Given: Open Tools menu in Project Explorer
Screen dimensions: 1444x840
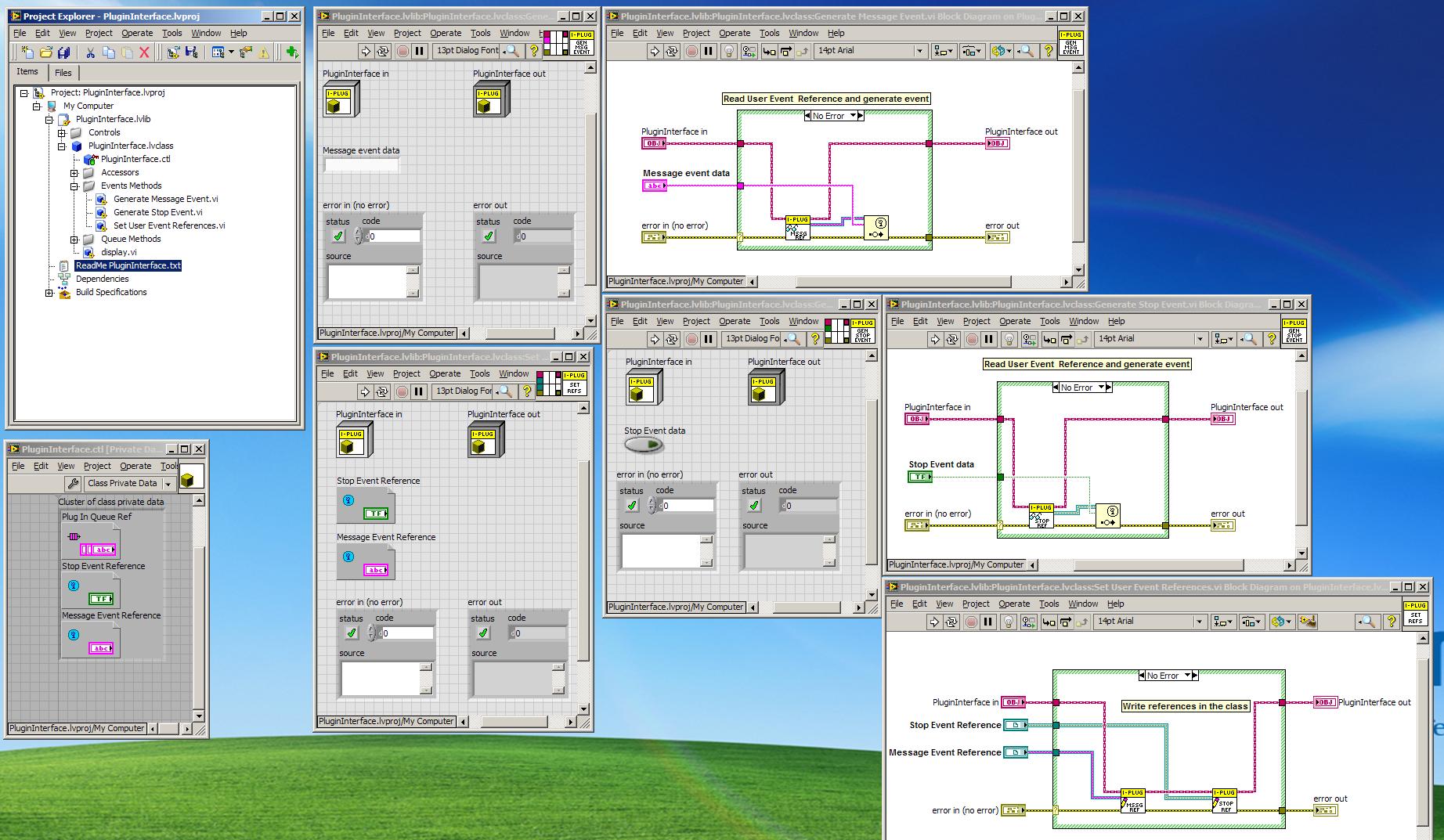Looking at the screenshot, I should pos(171,33).
